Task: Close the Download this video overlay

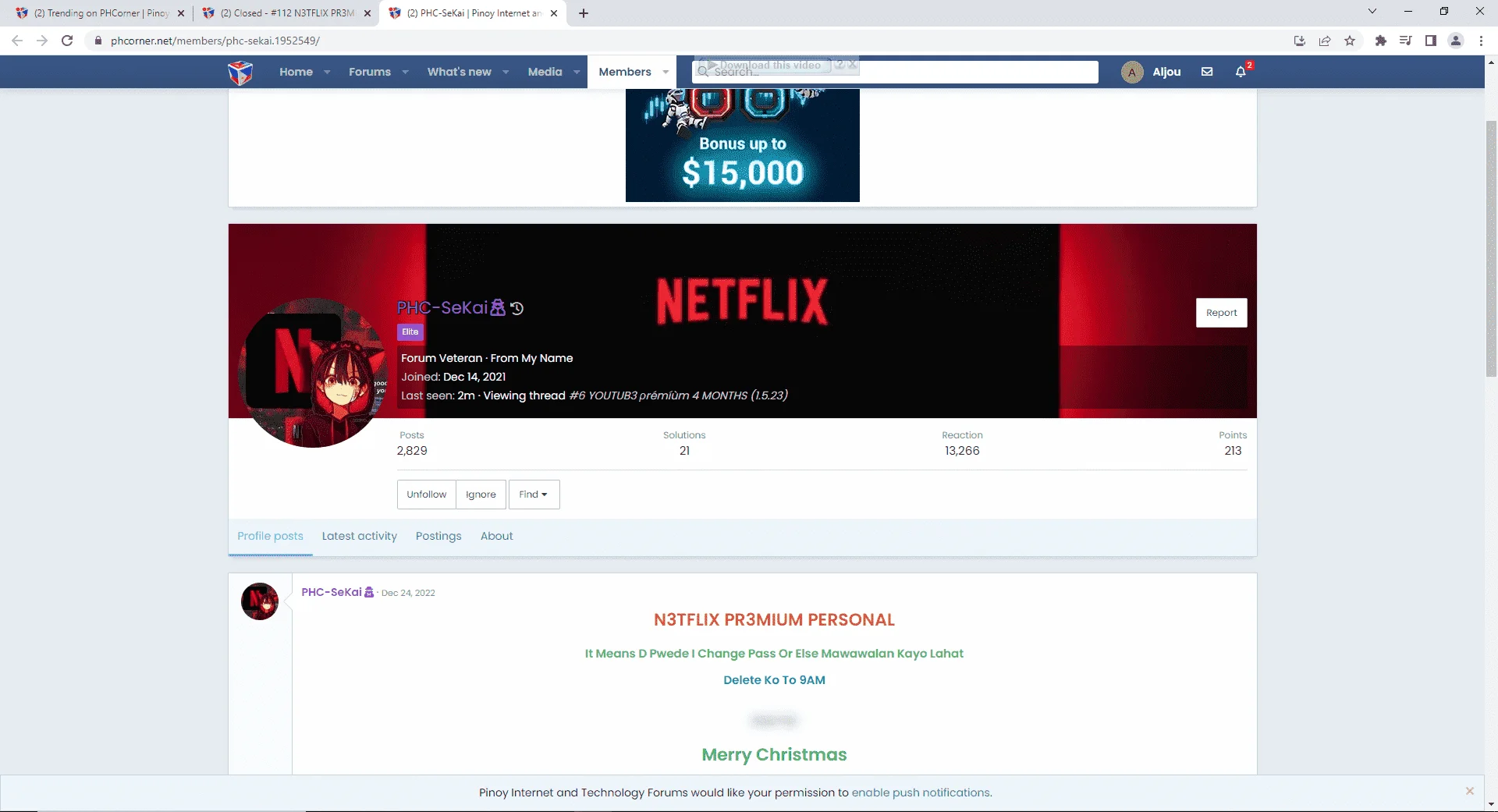Action: (x=853, y=65)
